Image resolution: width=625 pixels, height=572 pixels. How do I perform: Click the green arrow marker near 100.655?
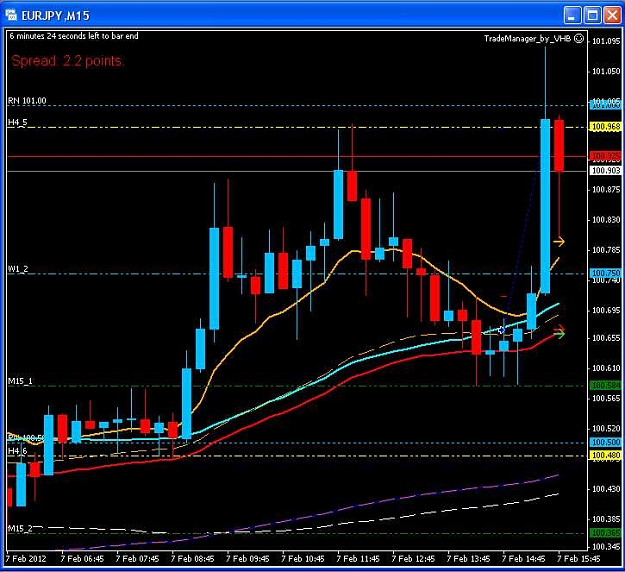(x=560, y=334)
